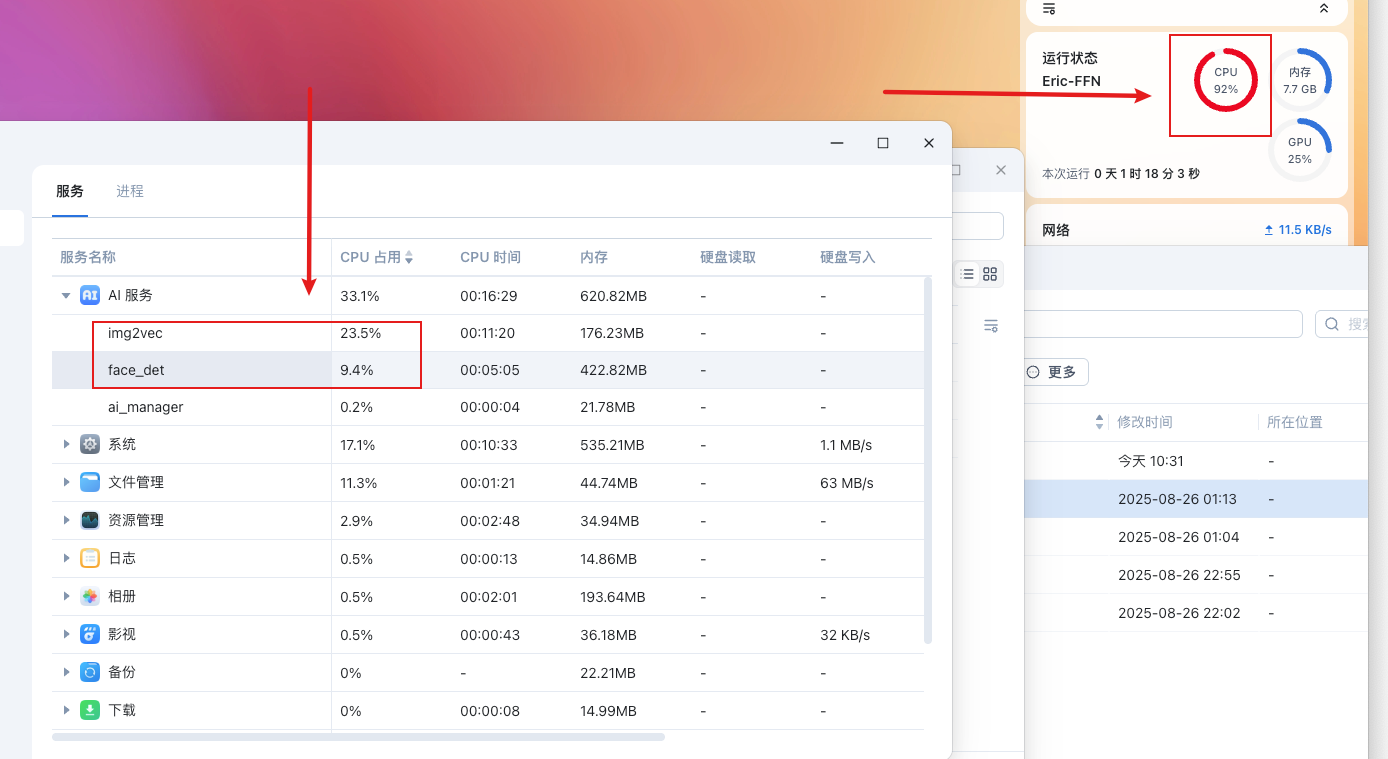The width and height of the screenshot is (1388, 759).
Task: Click the 更多 button in file manager
Action: click(x=1052, y=372)
